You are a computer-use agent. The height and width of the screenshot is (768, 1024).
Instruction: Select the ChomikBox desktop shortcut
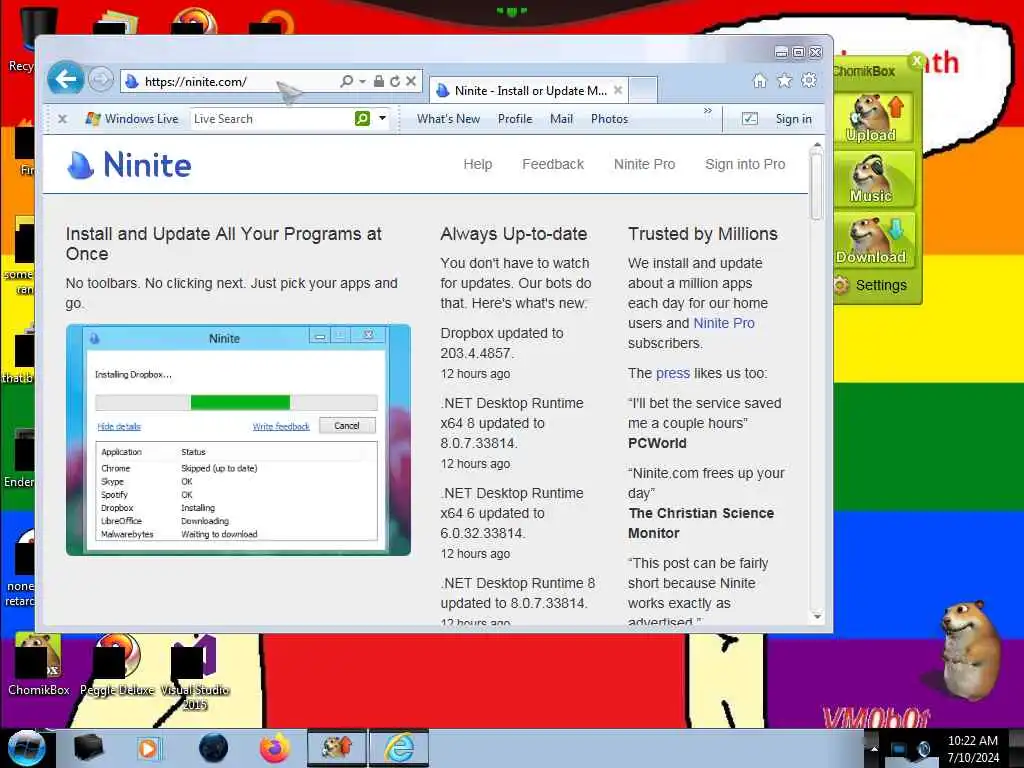pyautogui.click(x=39, y=664)
